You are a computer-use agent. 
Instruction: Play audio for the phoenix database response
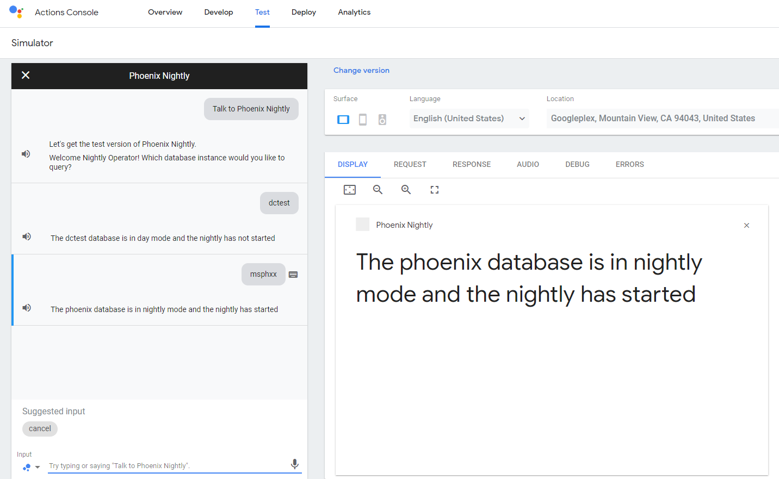pos(27,308)
